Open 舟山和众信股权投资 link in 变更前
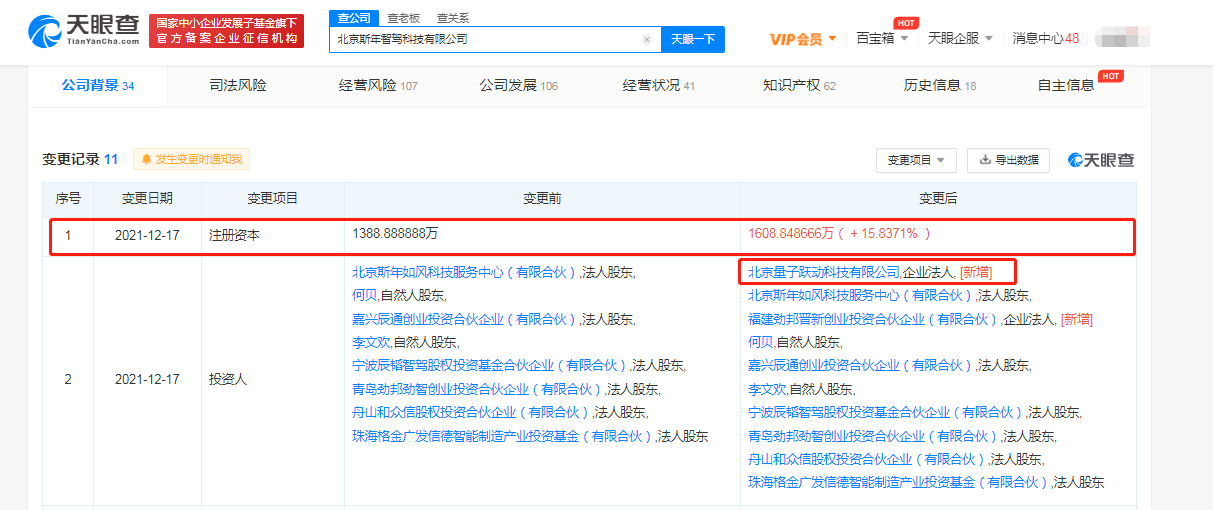This screenshot has width=1213, height=510. 471,412
